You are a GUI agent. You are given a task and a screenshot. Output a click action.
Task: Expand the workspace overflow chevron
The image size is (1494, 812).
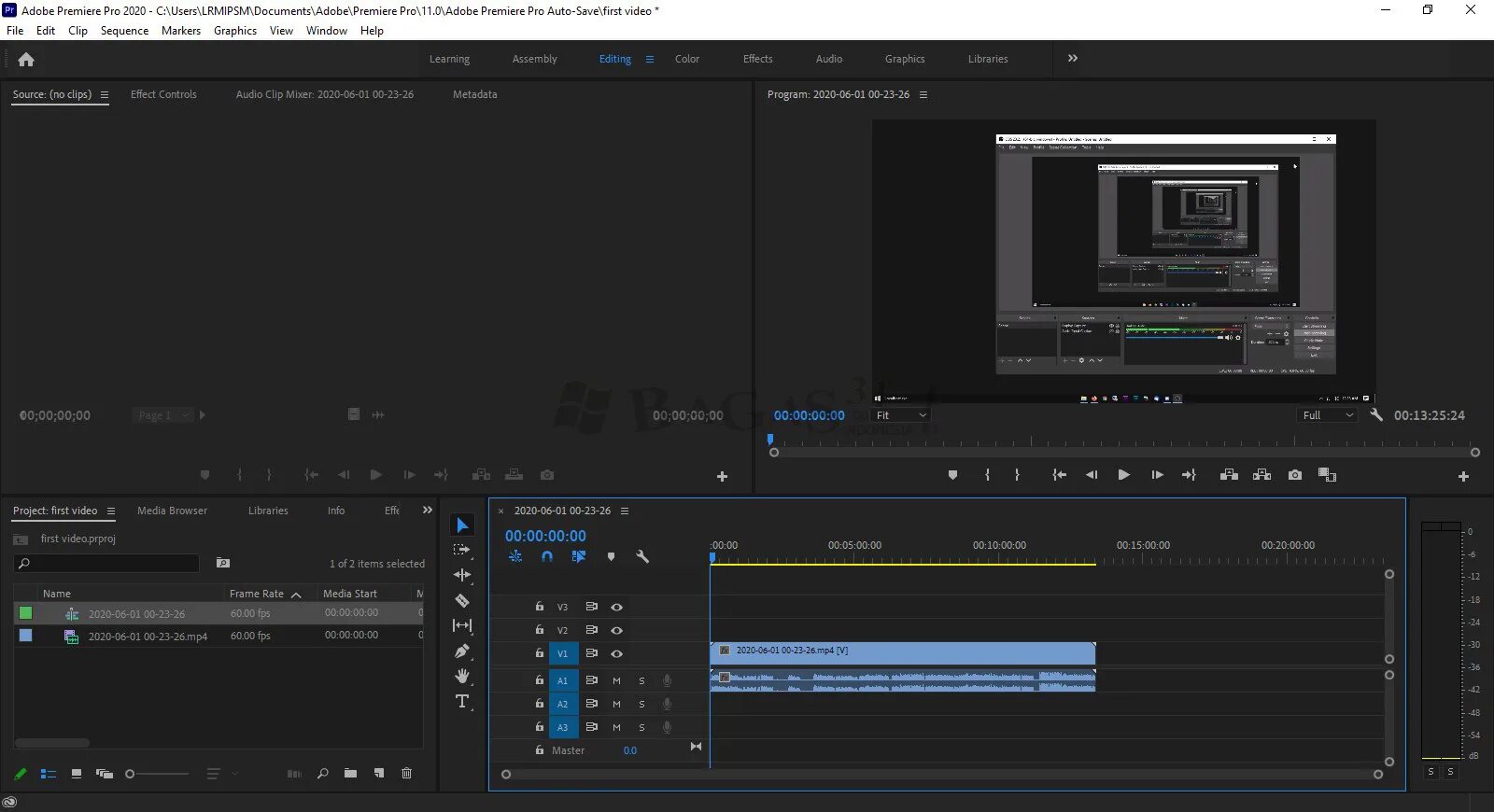click(x=1072, y=58)
